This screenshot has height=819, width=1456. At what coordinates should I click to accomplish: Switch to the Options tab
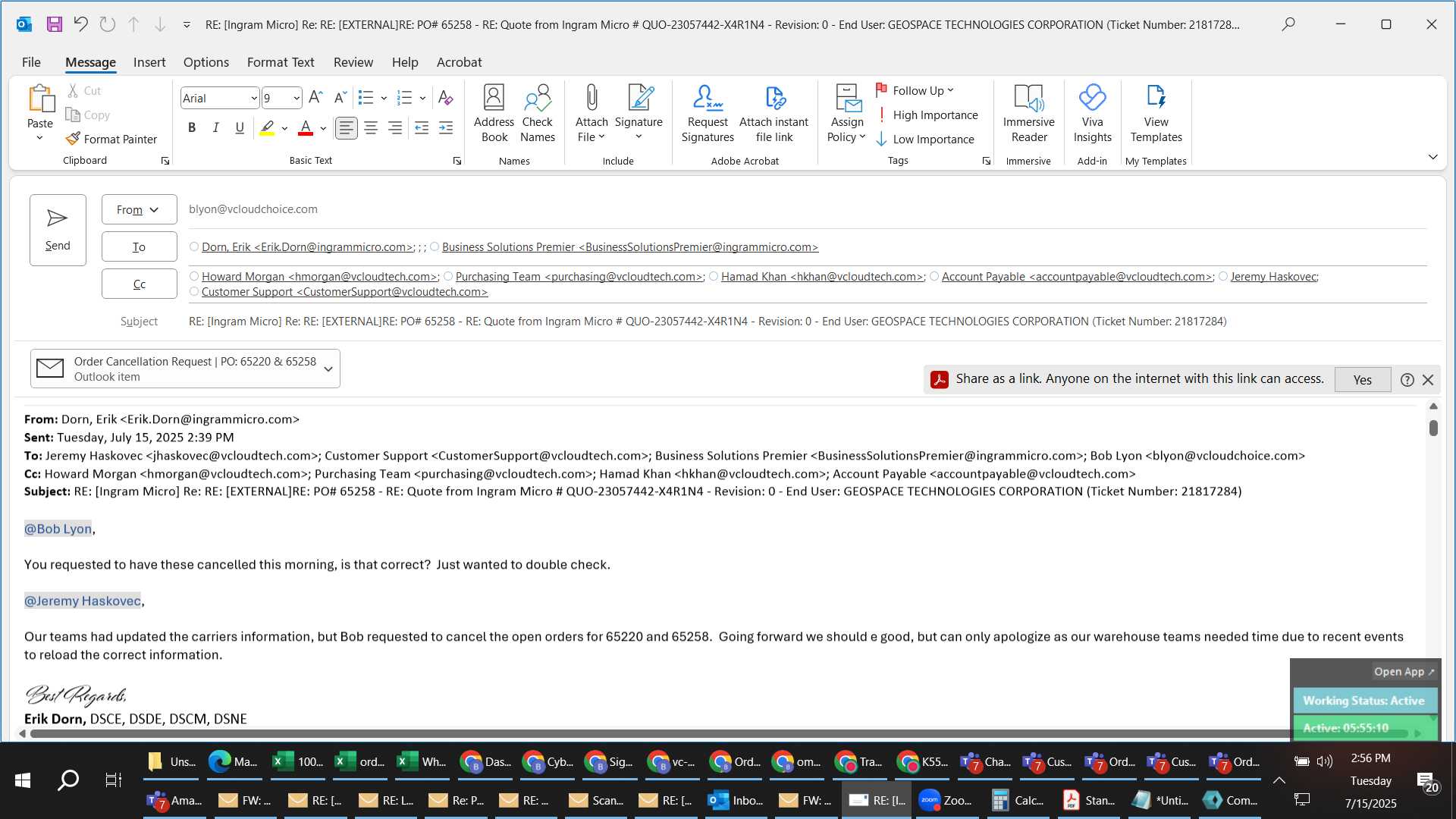[x=206, y=62]
